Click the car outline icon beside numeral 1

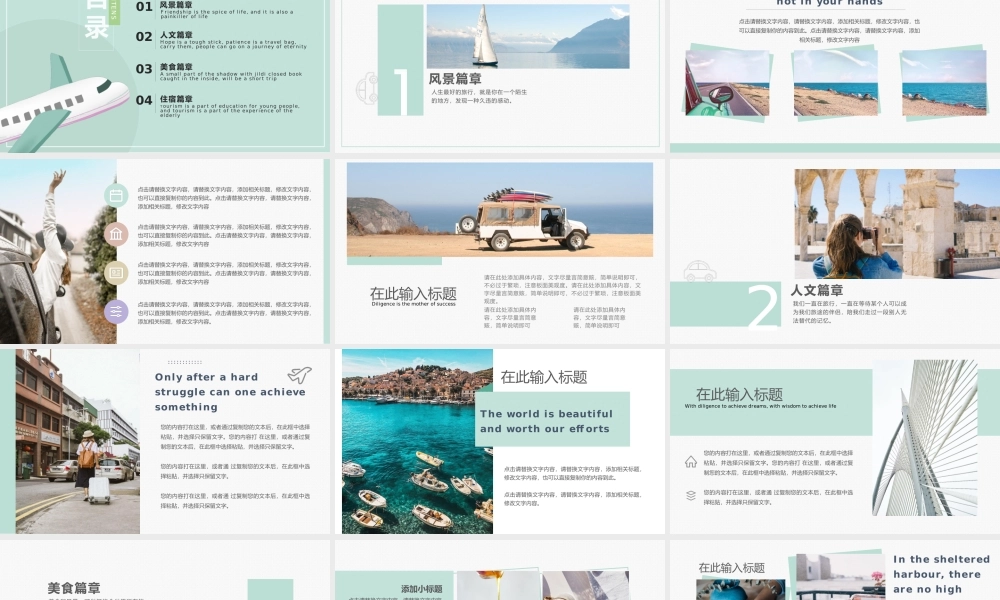pyautogui.click(x=368, y=88)
